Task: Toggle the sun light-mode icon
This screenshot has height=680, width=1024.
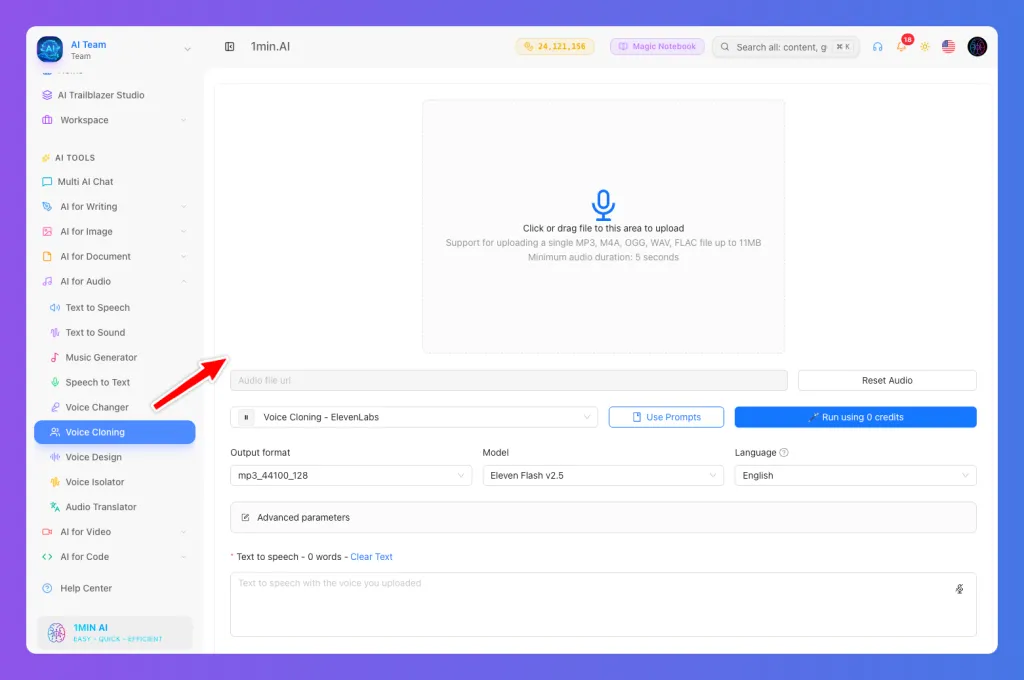Action: coord(925,46)
